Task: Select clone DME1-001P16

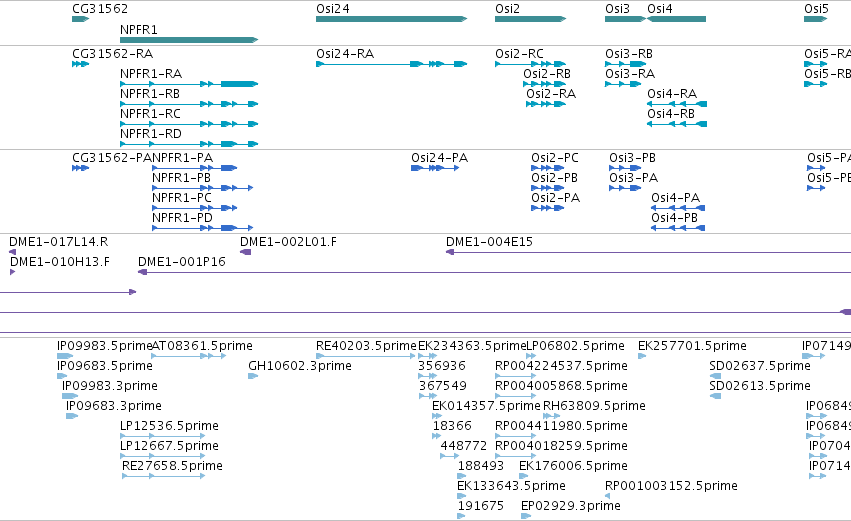Action: 182,262
